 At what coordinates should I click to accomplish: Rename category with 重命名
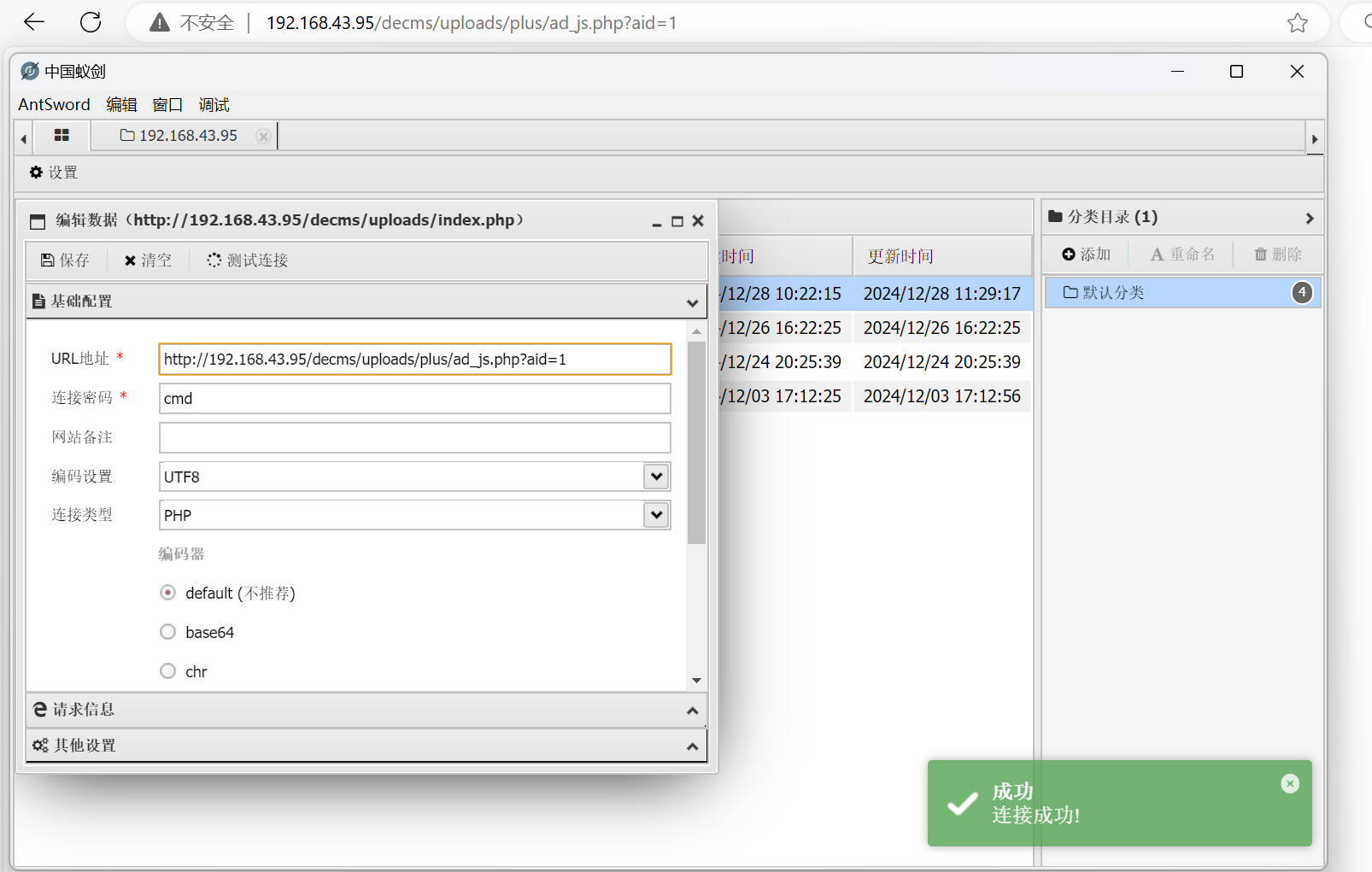(x=1182, y=255)
